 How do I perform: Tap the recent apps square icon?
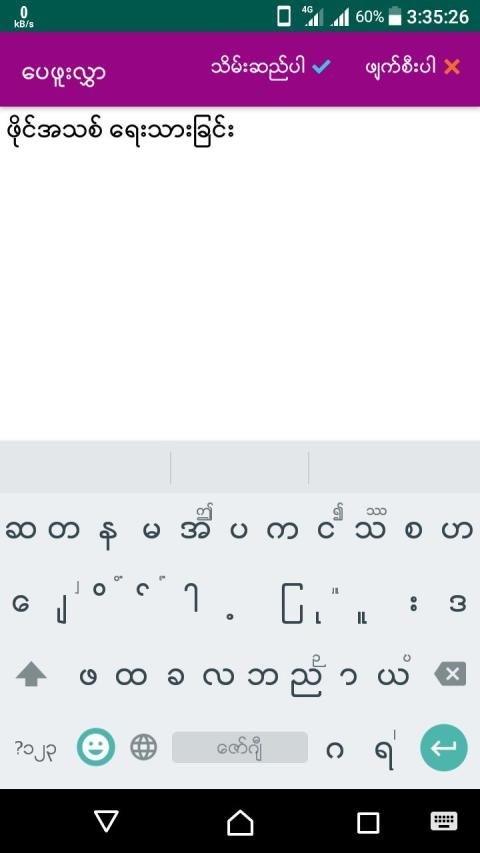[x=368, y=823]
